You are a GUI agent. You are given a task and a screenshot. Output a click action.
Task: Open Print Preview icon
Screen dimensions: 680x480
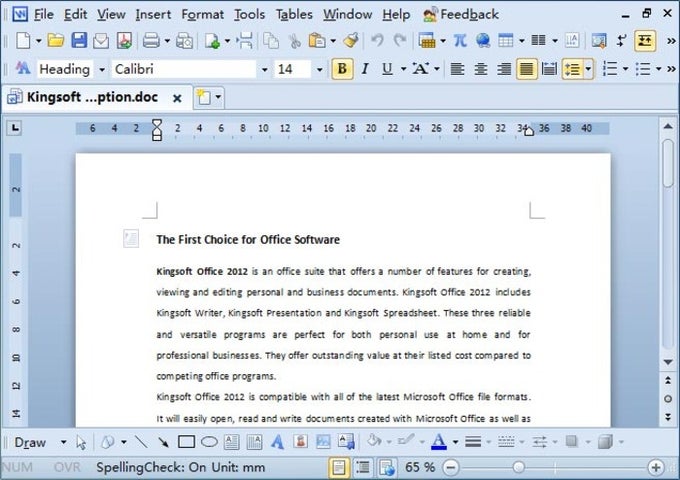(x=184, y=41)
